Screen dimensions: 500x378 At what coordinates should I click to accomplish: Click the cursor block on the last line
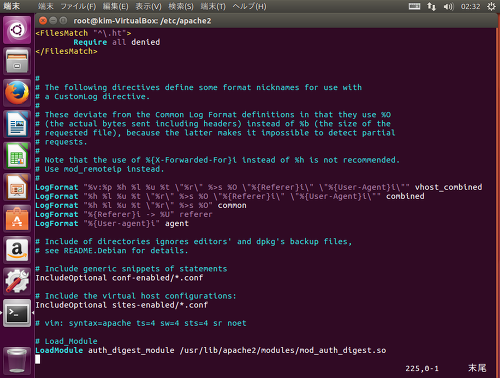(x=38, y=359)
